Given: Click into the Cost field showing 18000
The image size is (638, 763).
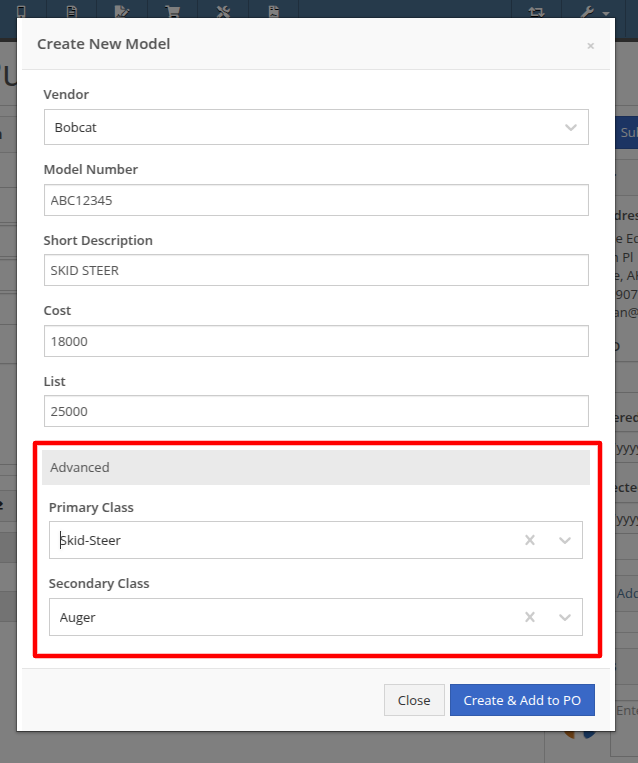Looking at the screenshot, I should pyautogui.click(x=316, y=341).
